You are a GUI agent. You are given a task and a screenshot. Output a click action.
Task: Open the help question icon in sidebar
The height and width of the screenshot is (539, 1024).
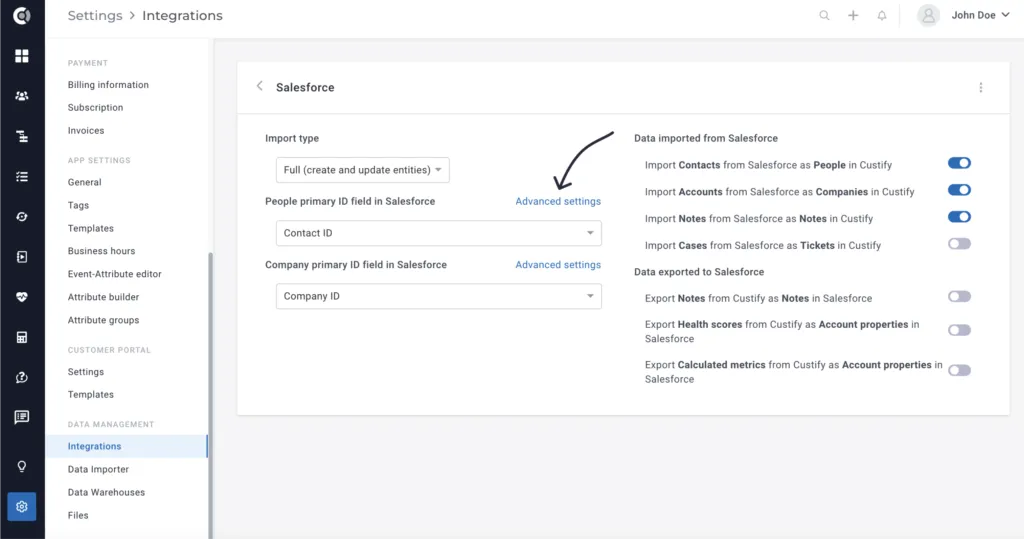pos(22,377)
